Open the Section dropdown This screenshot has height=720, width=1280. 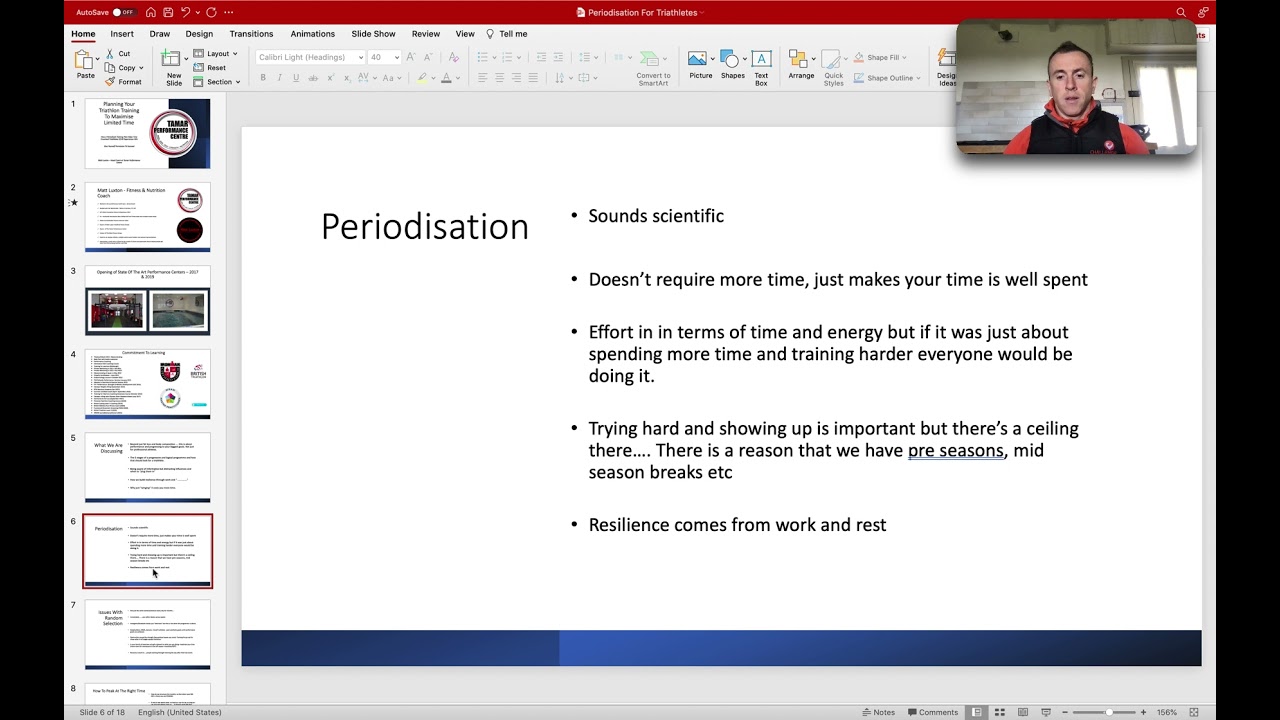216,82
